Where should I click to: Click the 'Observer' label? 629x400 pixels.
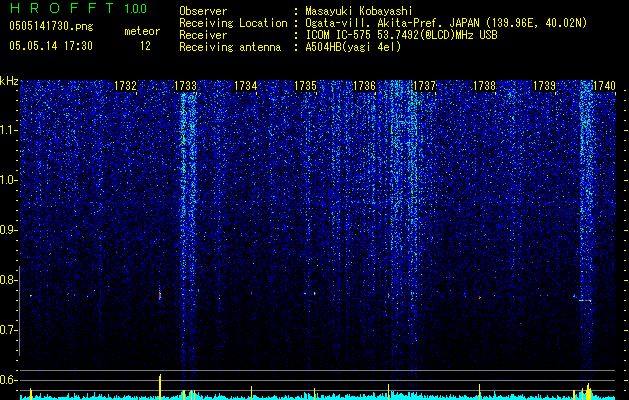pos(203,11)
